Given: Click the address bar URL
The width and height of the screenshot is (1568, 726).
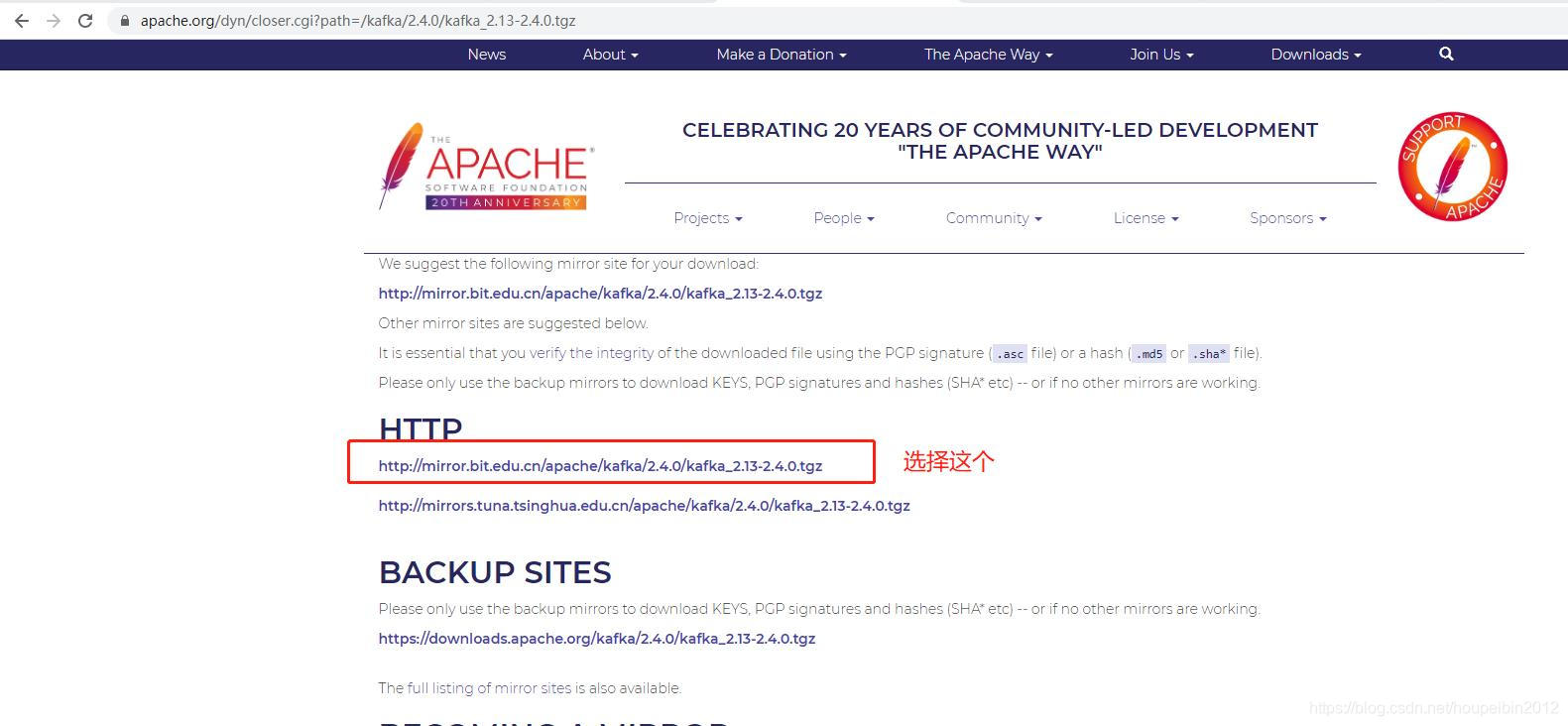Looking at the screenshot, I should click(358, 21).
